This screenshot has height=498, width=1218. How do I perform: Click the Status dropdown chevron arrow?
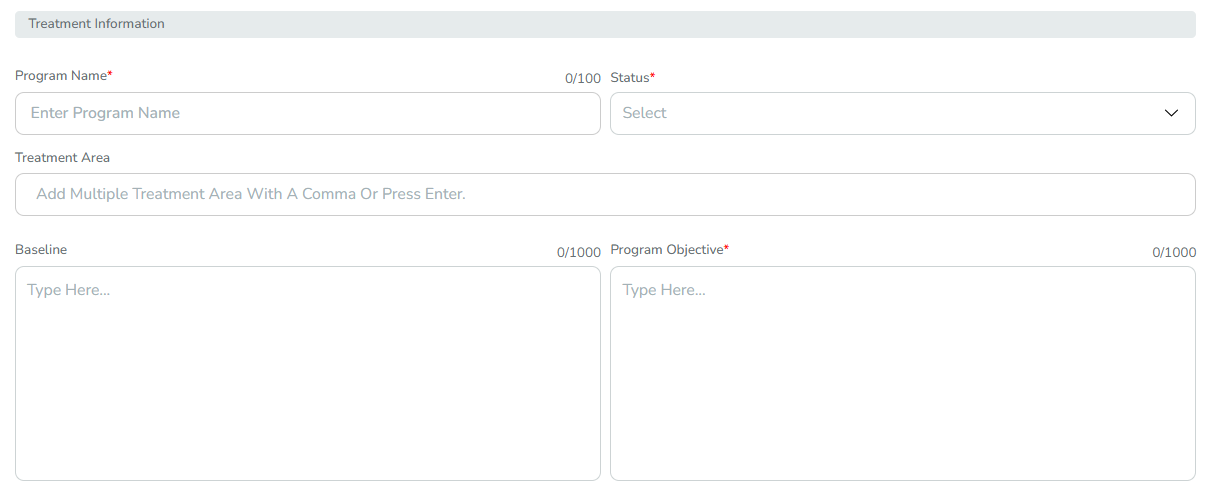(x=1172, y=114)
